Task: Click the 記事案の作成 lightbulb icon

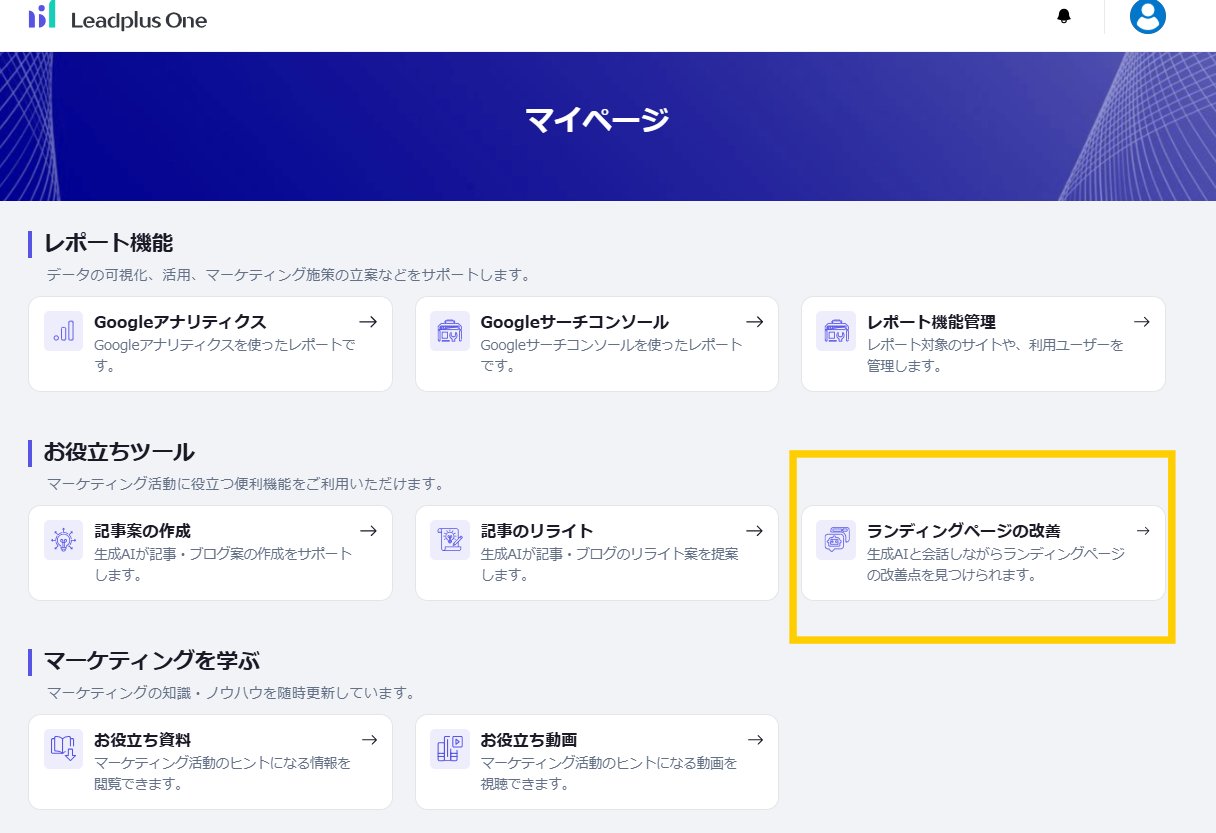Action: click(63, 540)
